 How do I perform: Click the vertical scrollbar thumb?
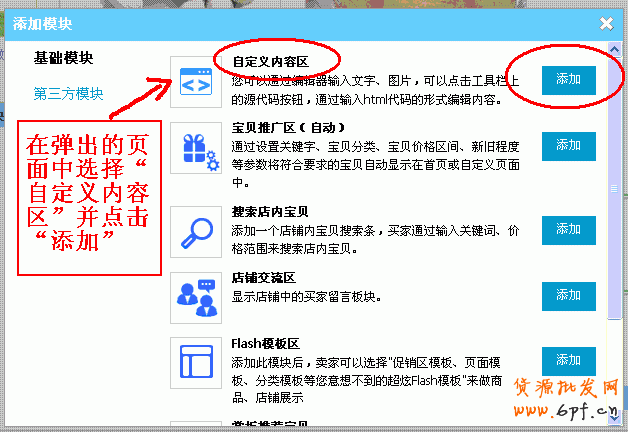tap(614, 188)
